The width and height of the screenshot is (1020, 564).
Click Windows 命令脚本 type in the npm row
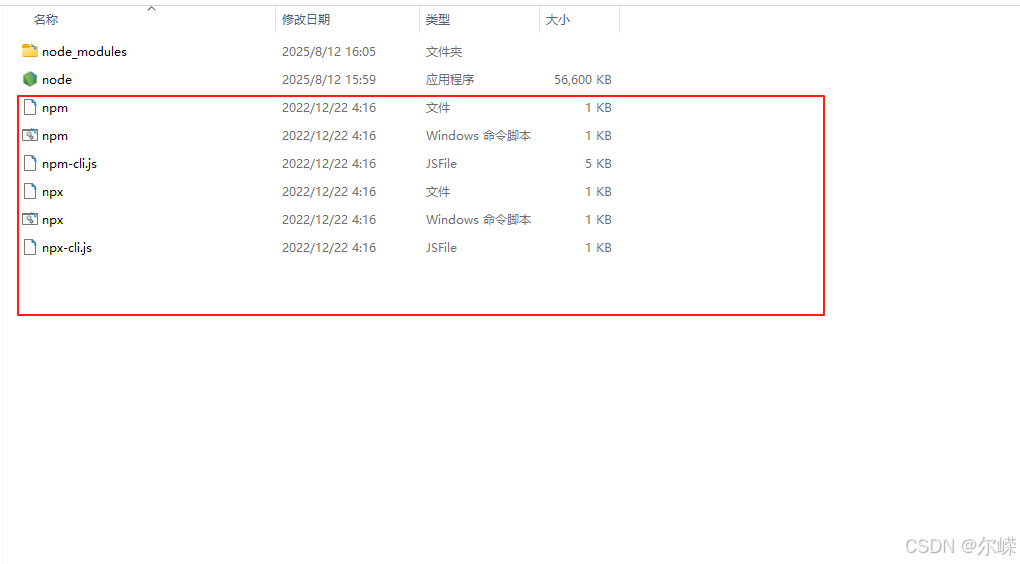tap(478, 135)
